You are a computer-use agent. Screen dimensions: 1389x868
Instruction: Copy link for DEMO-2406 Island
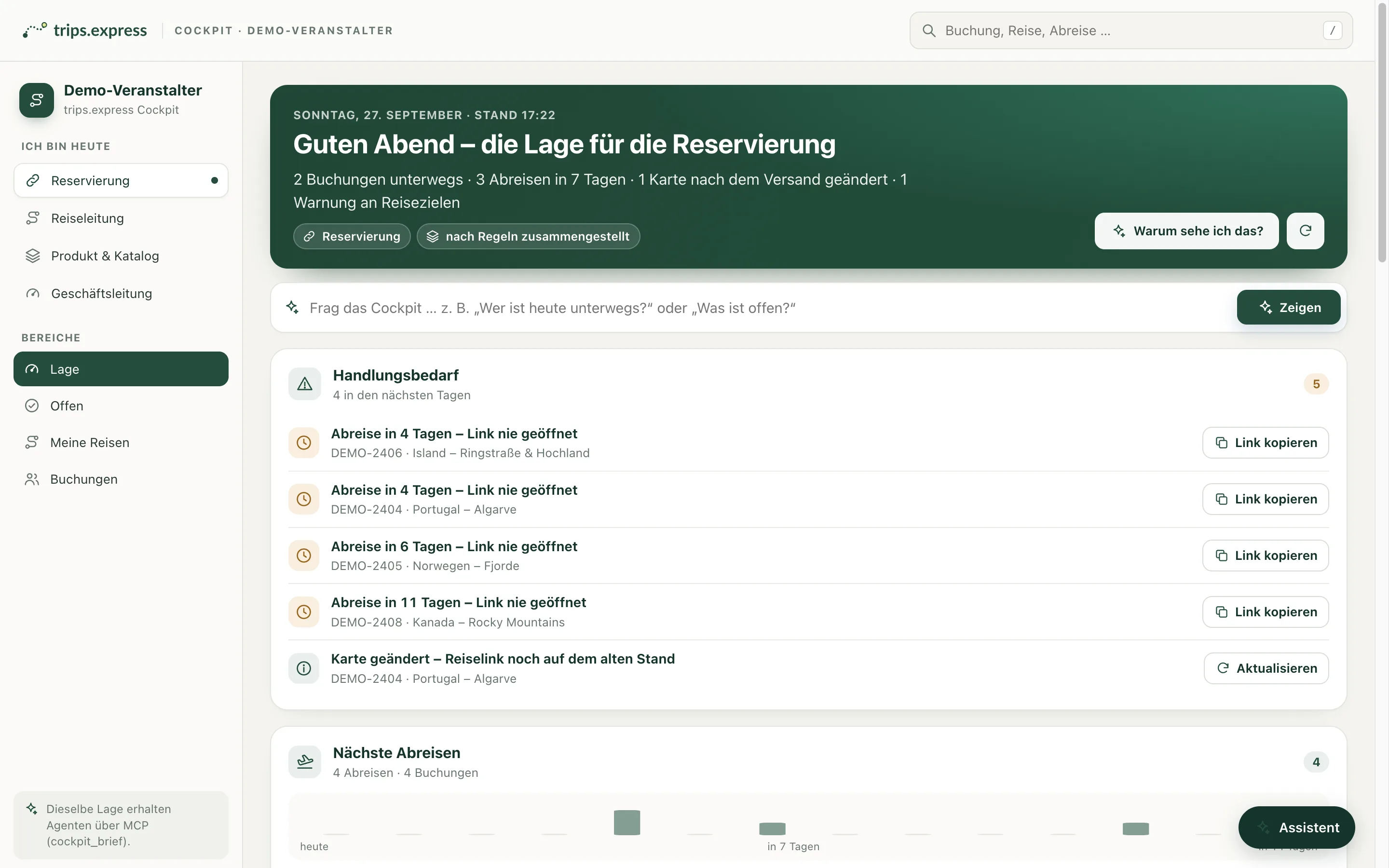(x=1265, y=443)
